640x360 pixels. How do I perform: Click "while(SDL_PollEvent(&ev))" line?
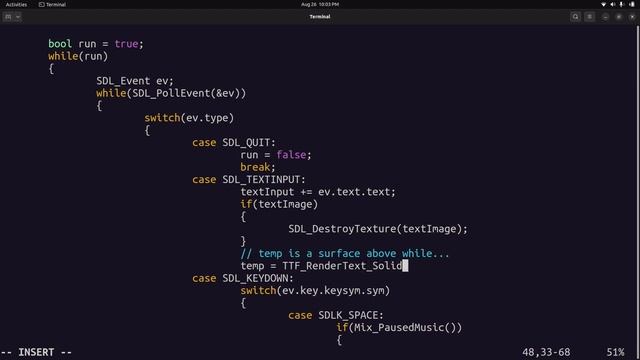coord(171,93)
